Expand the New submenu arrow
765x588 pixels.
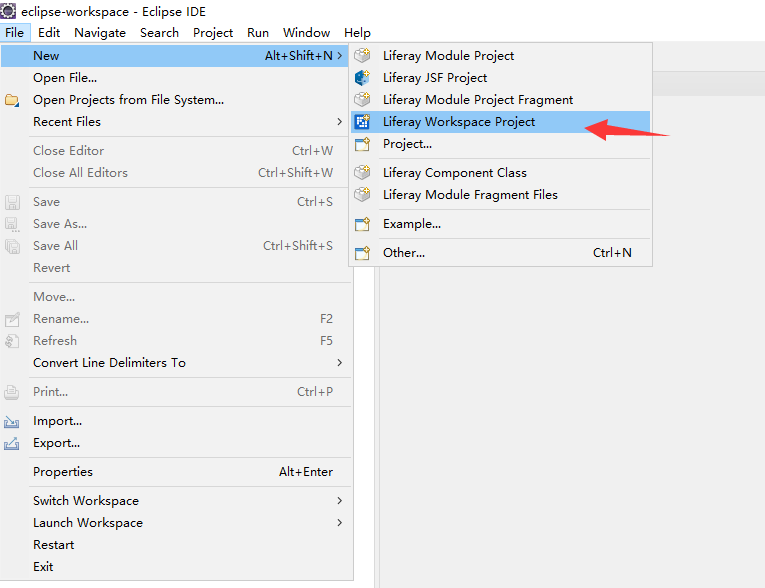[340, 56]
